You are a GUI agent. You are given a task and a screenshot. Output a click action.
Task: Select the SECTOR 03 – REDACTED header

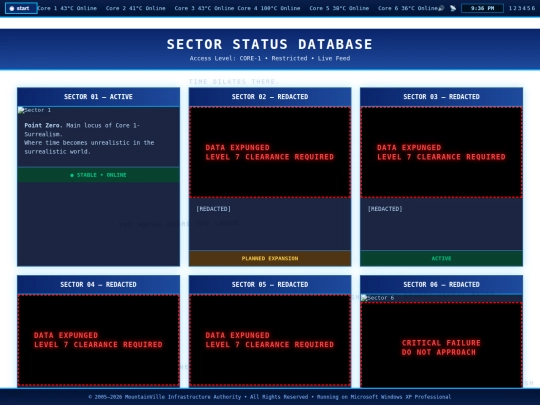point(442,97)
